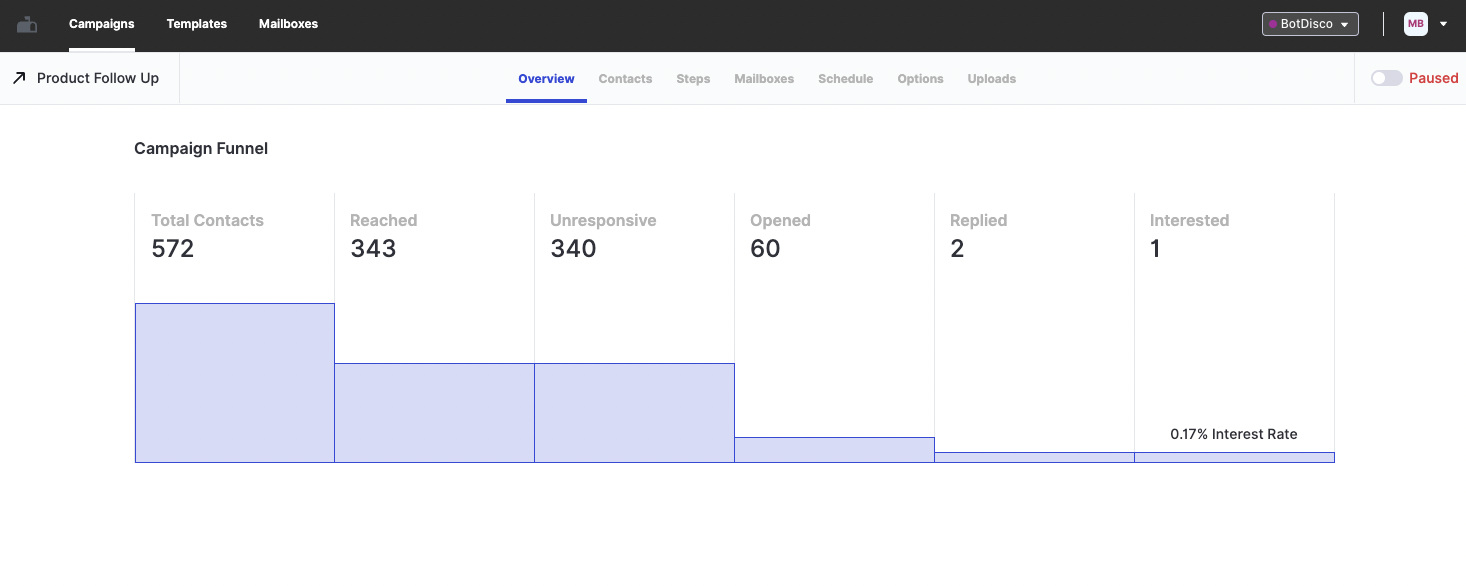The image size is (1466, 586).
Task: Click the Reached funnel bar
Action: 434,413
